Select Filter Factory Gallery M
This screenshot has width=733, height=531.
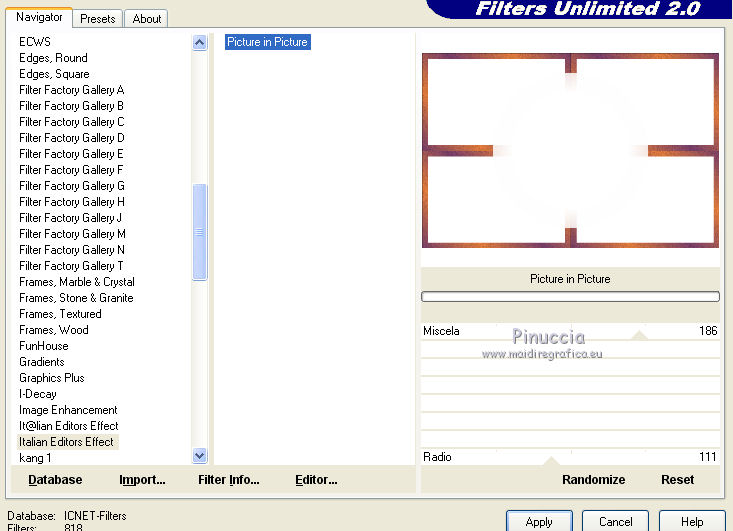pyautogui.click(x=72, y=234)
